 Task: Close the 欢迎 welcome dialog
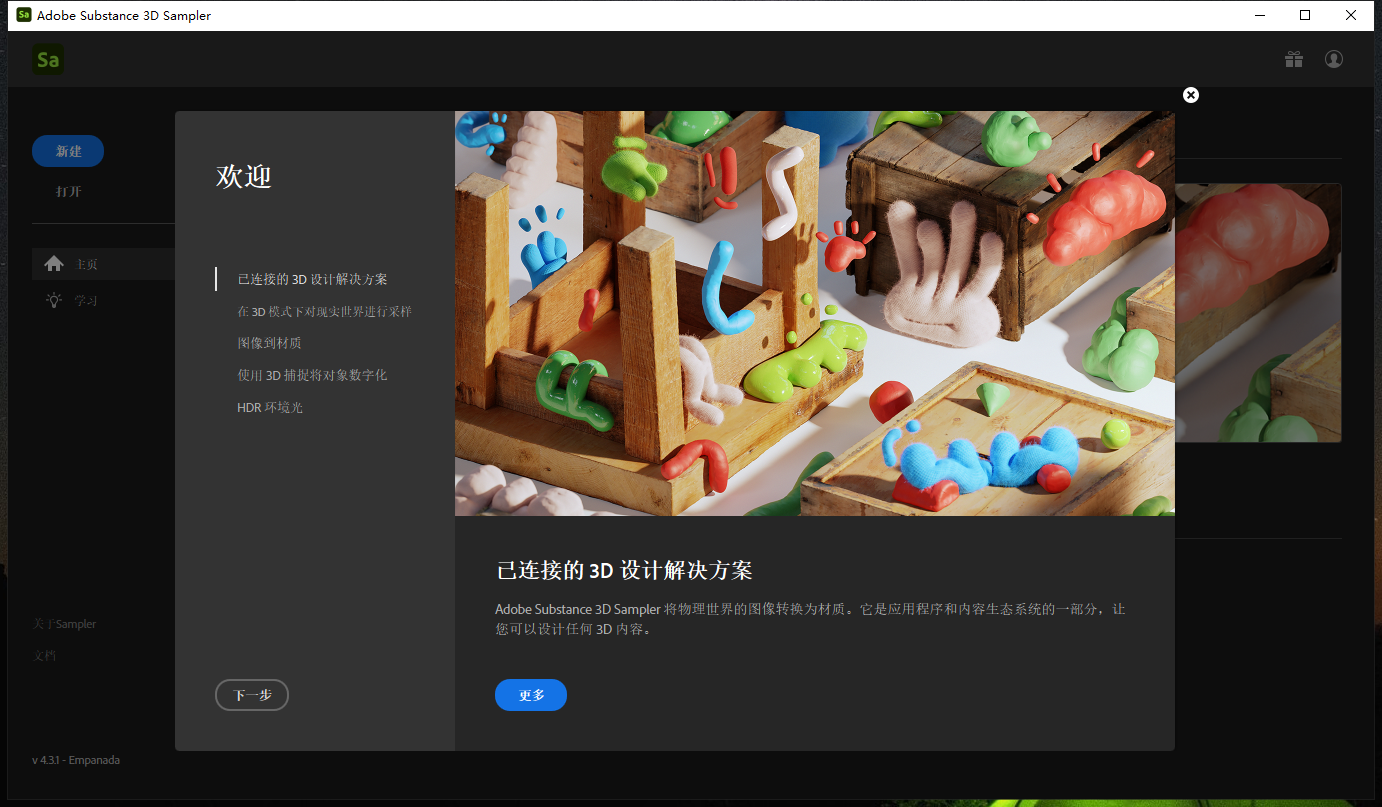point(1190,95)
